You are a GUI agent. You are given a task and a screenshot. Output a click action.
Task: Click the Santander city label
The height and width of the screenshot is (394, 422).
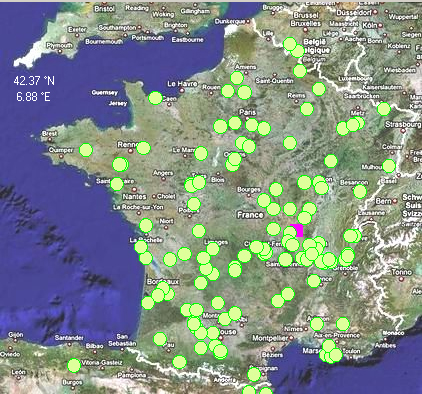[x=69, y=338]
